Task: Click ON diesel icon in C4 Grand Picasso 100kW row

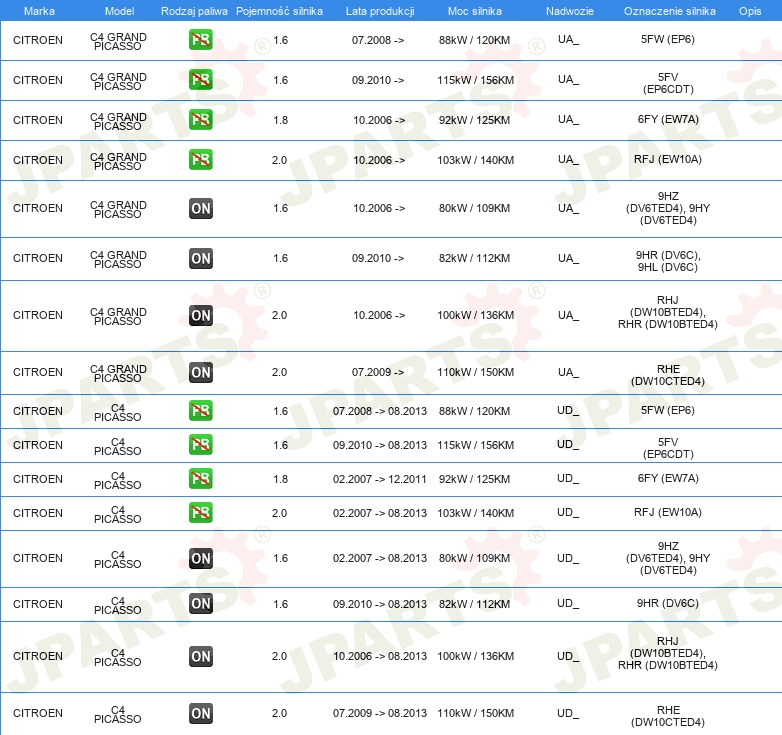Action: (201, 315)
